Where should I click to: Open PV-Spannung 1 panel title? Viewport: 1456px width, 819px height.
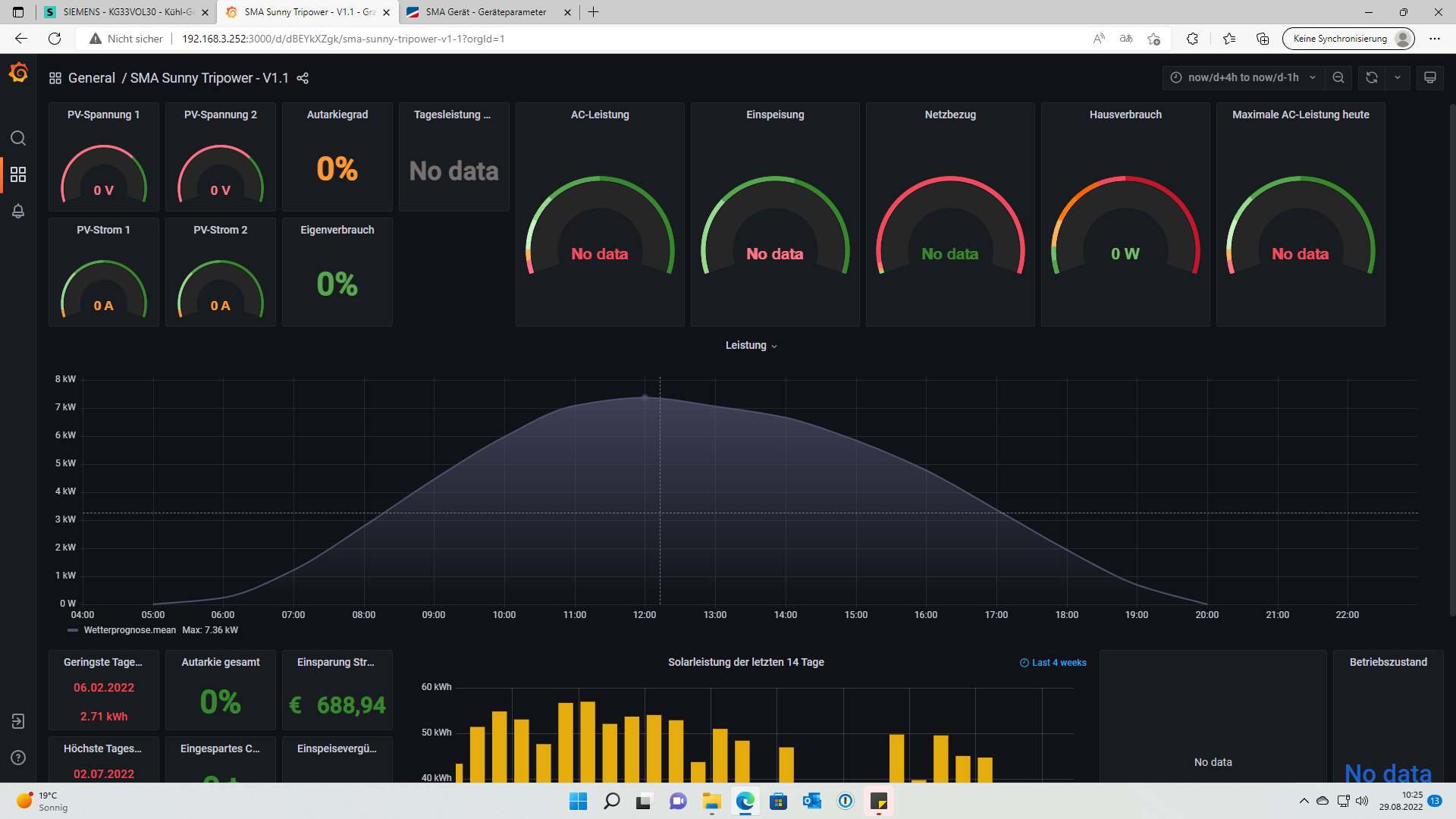tap(103, 115)
